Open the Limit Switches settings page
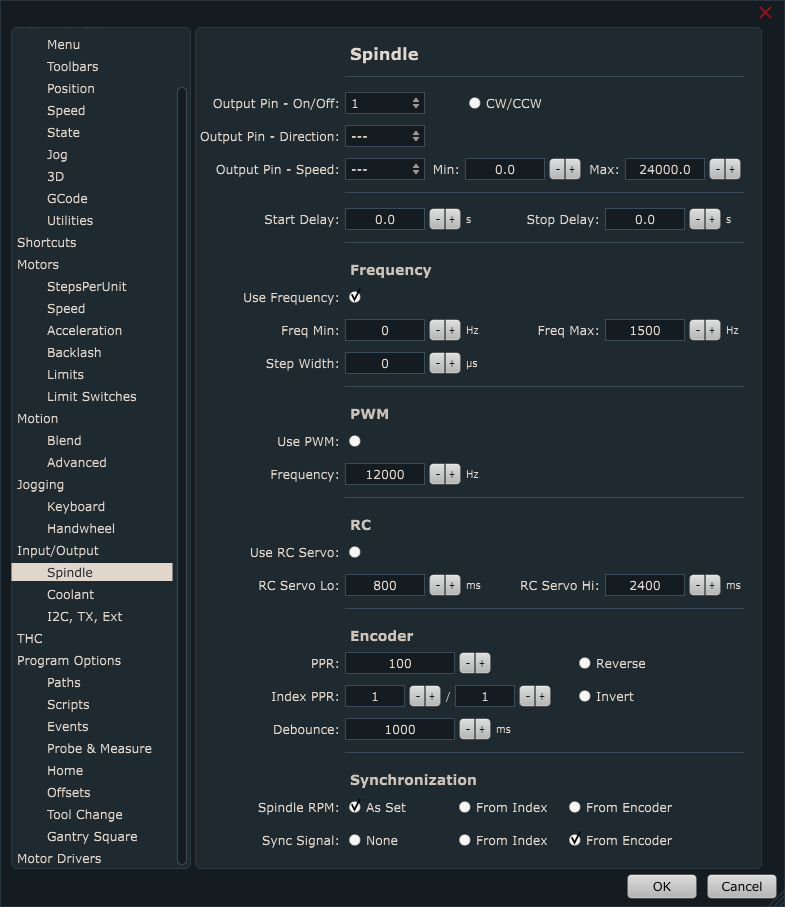Image resolution: width=785 pixels, height=907 pixels. pyautogui.click(x=91, y=397)
